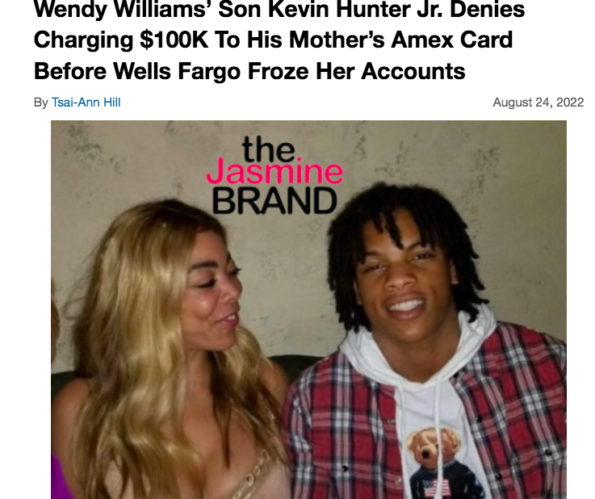
Task: Open author Tsai-Ann Hill's profile link
Action: click(86, 102)
